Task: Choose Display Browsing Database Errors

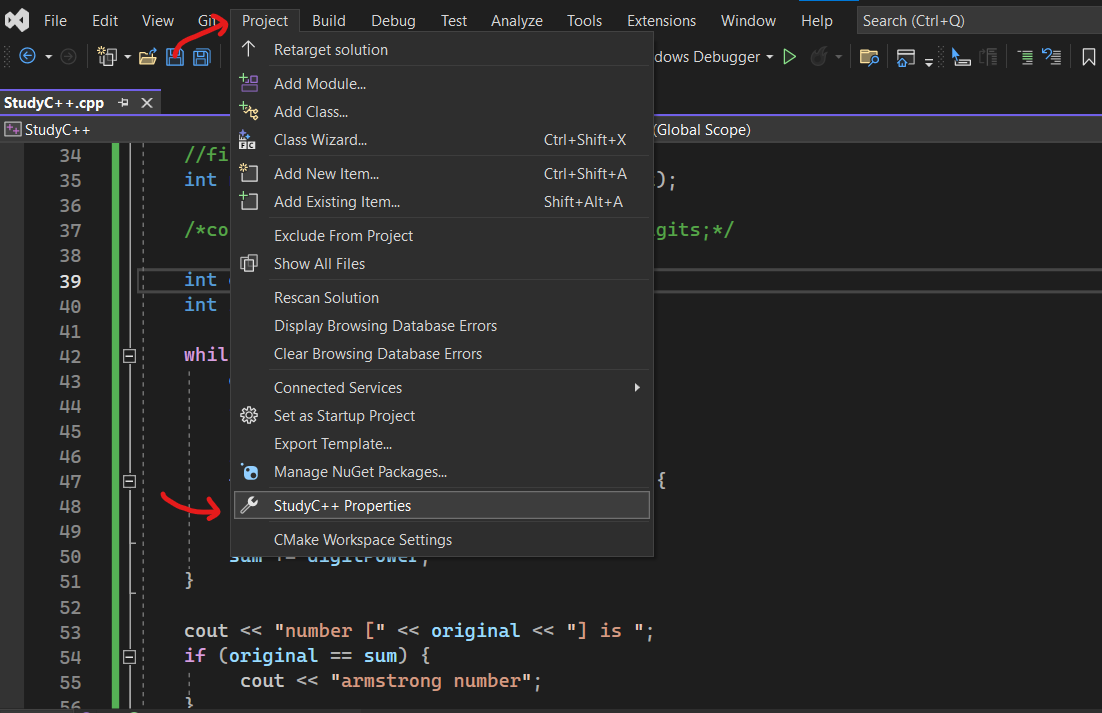Action: (x=441, y=326)
